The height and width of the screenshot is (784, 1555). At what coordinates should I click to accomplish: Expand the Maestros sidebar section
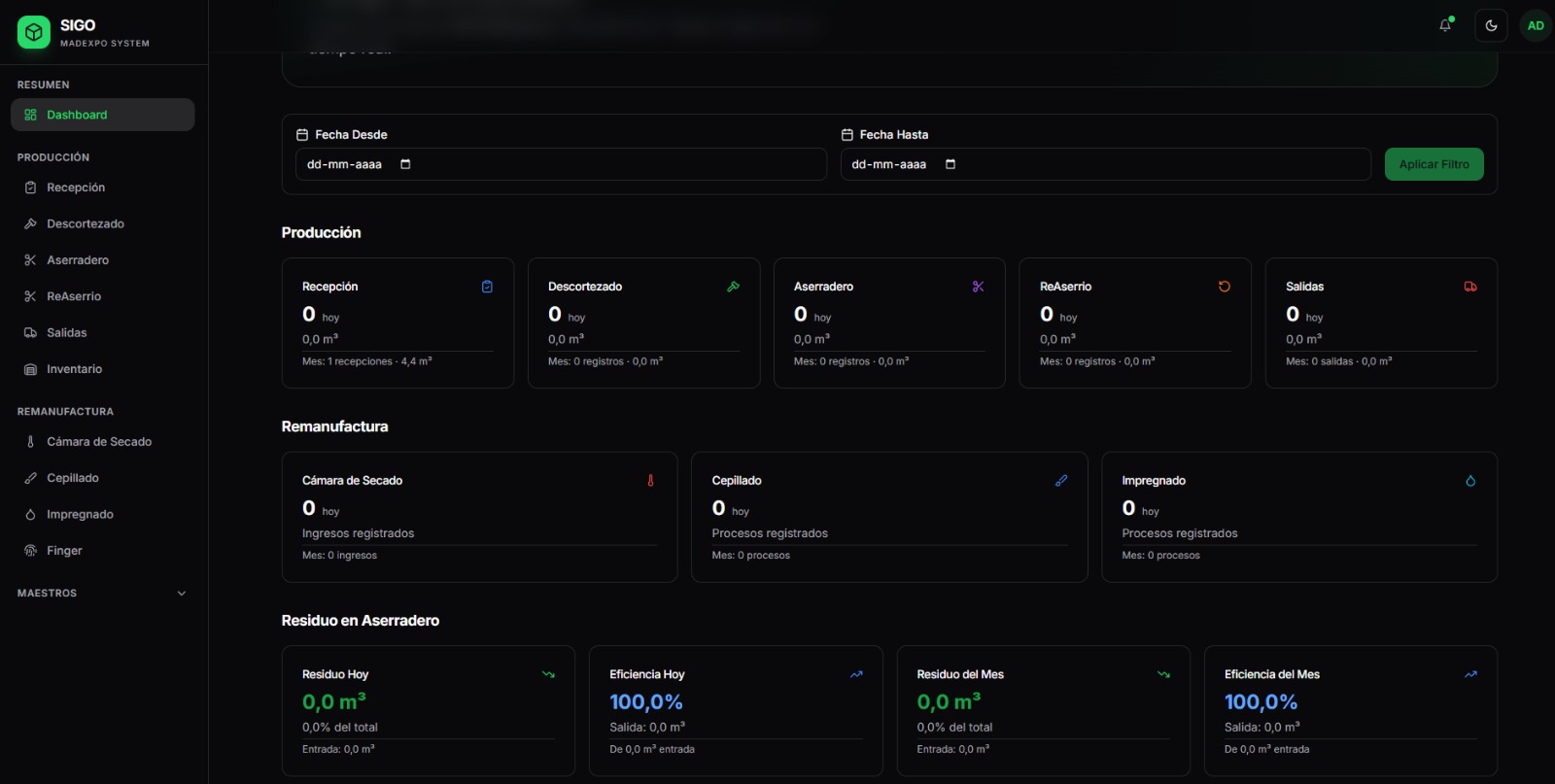coord(181,594)
